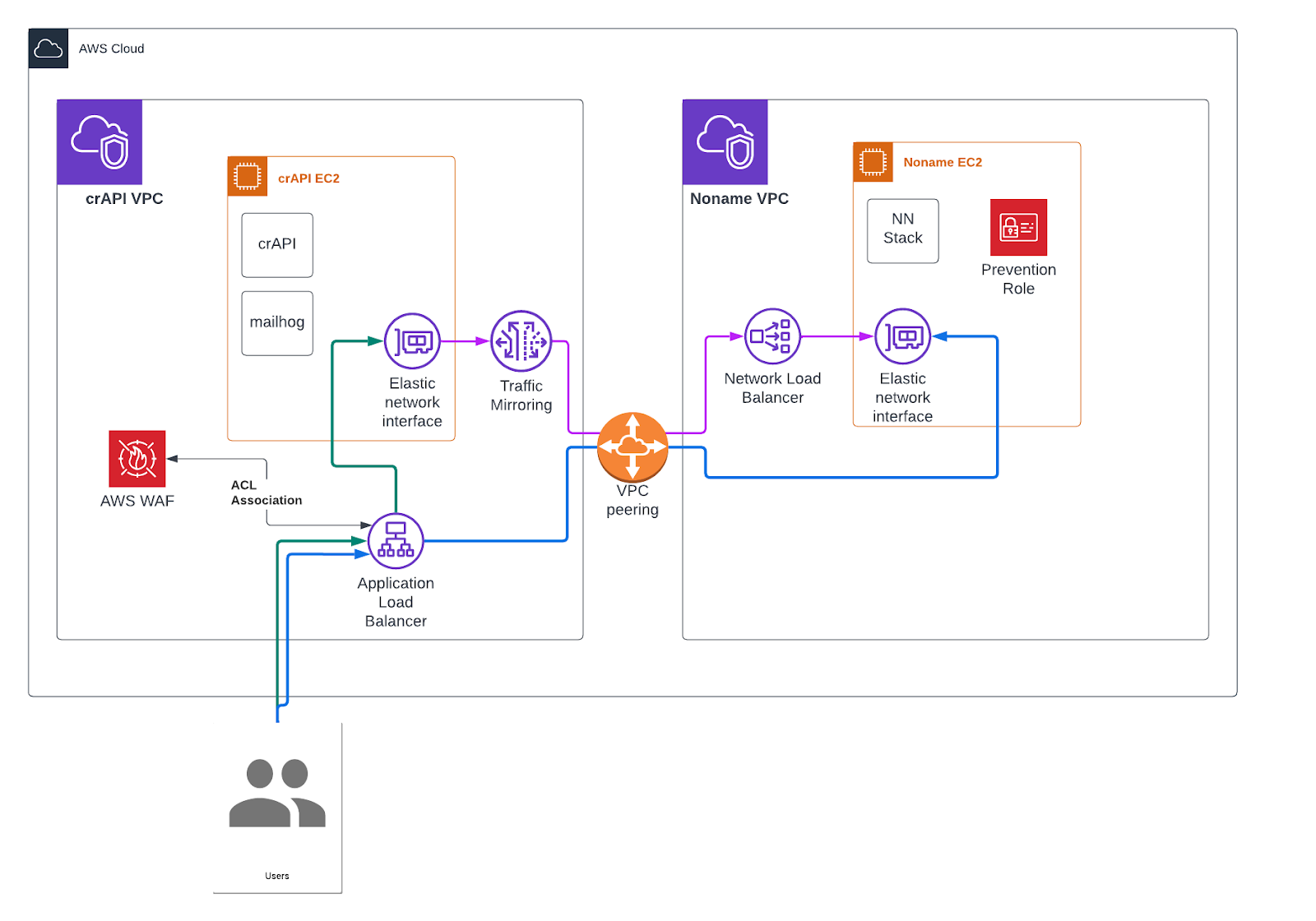
Task: Select the 'AWS Cloud' label
Action: pyautogui.click(x=112, y=49)
